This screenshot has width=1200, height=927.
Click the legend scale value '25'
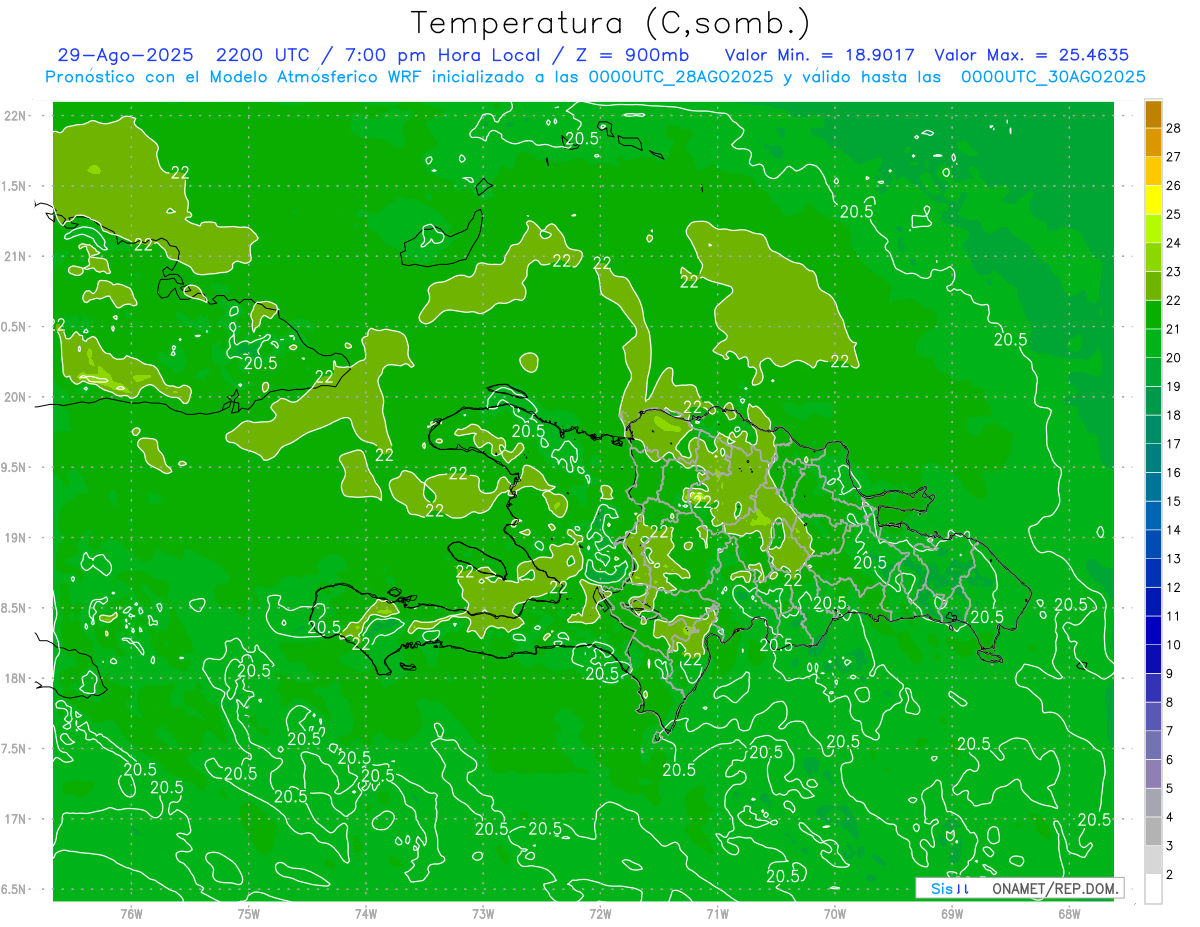[x=1174, y=214]
